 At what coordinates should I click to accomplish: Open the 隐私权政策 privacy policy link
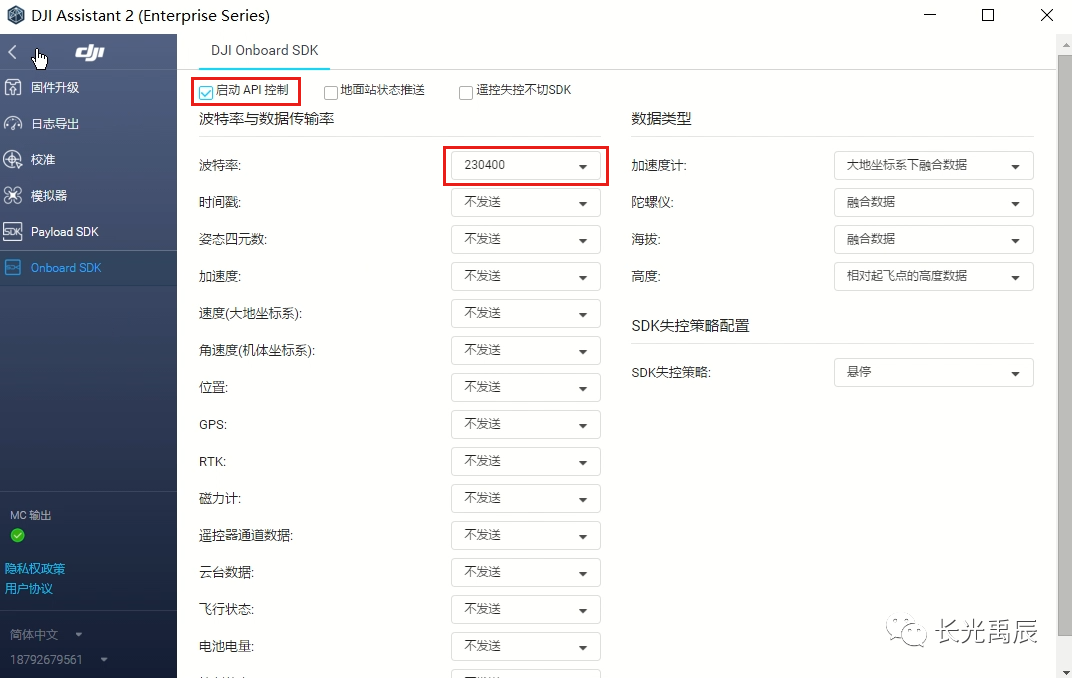coord(35,569)
